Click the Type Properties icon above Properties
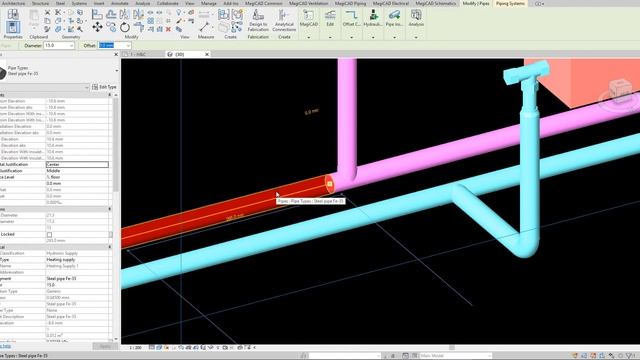The width and height of the screenshot is (640, 360). pyautogui.click(x=13, y=13)
